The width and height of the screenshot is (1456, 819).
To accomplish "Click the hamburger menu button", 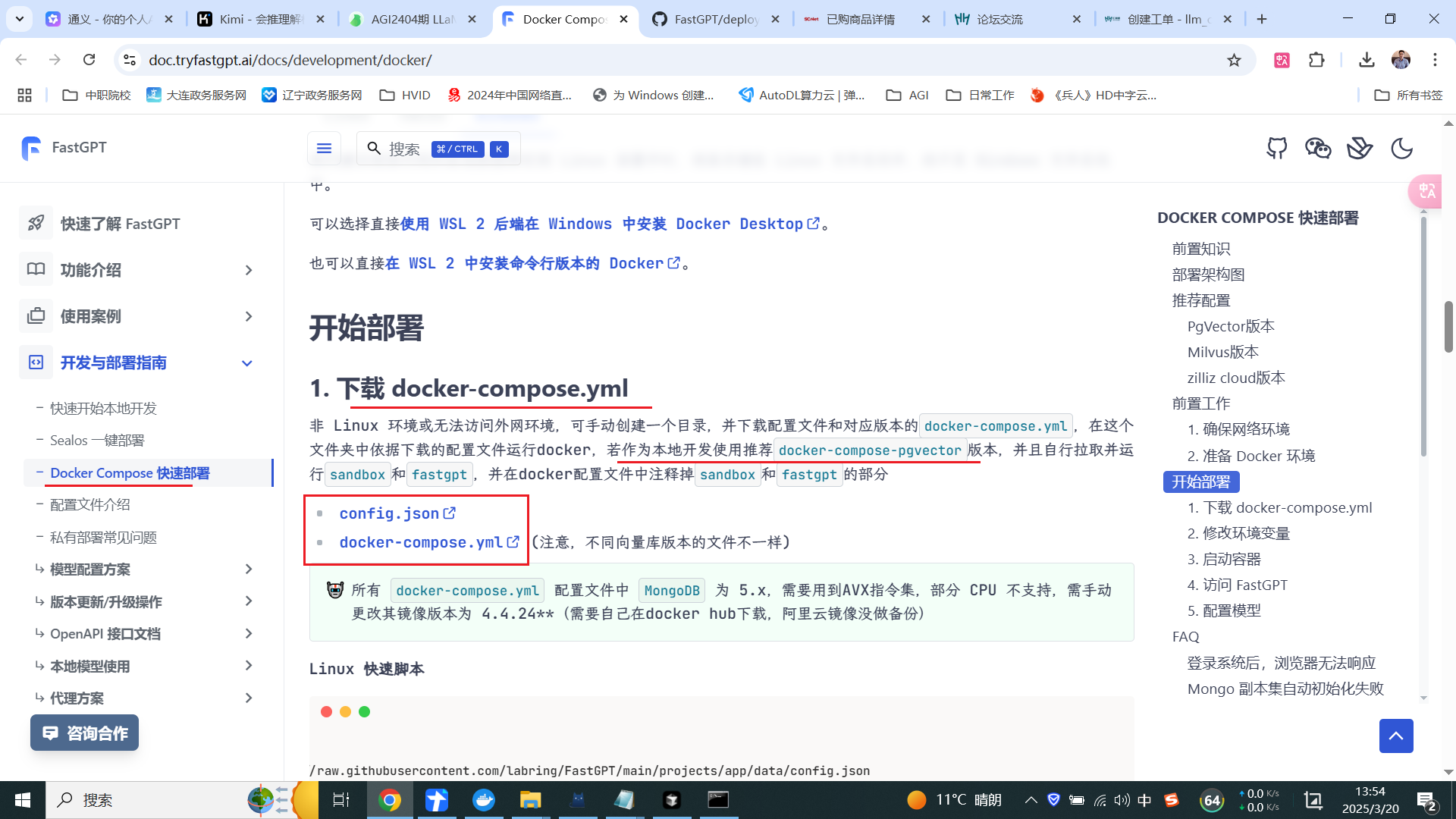I will point(324,149).
